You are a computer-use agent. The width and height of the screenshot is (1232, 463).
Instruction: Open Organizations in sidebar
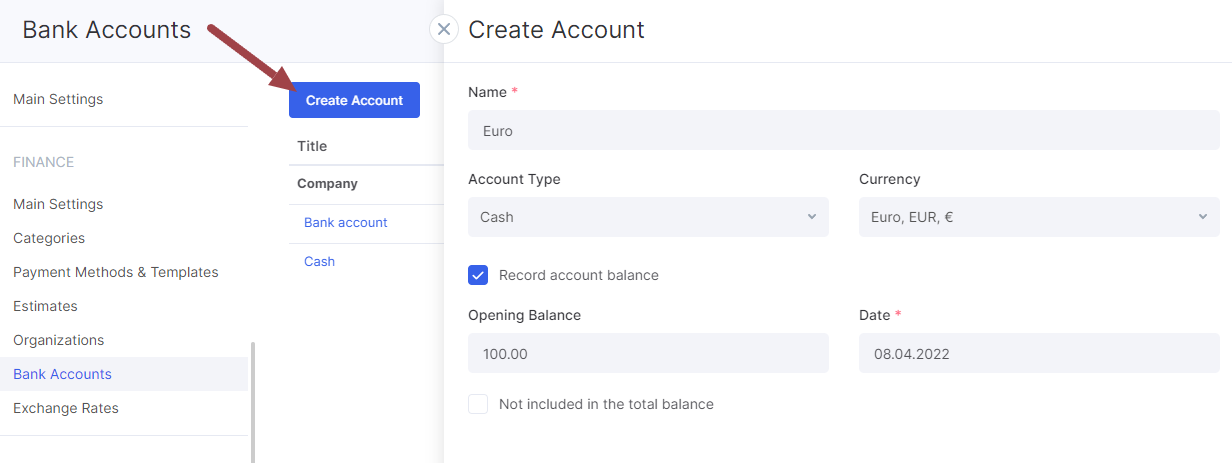click(59, 340)
